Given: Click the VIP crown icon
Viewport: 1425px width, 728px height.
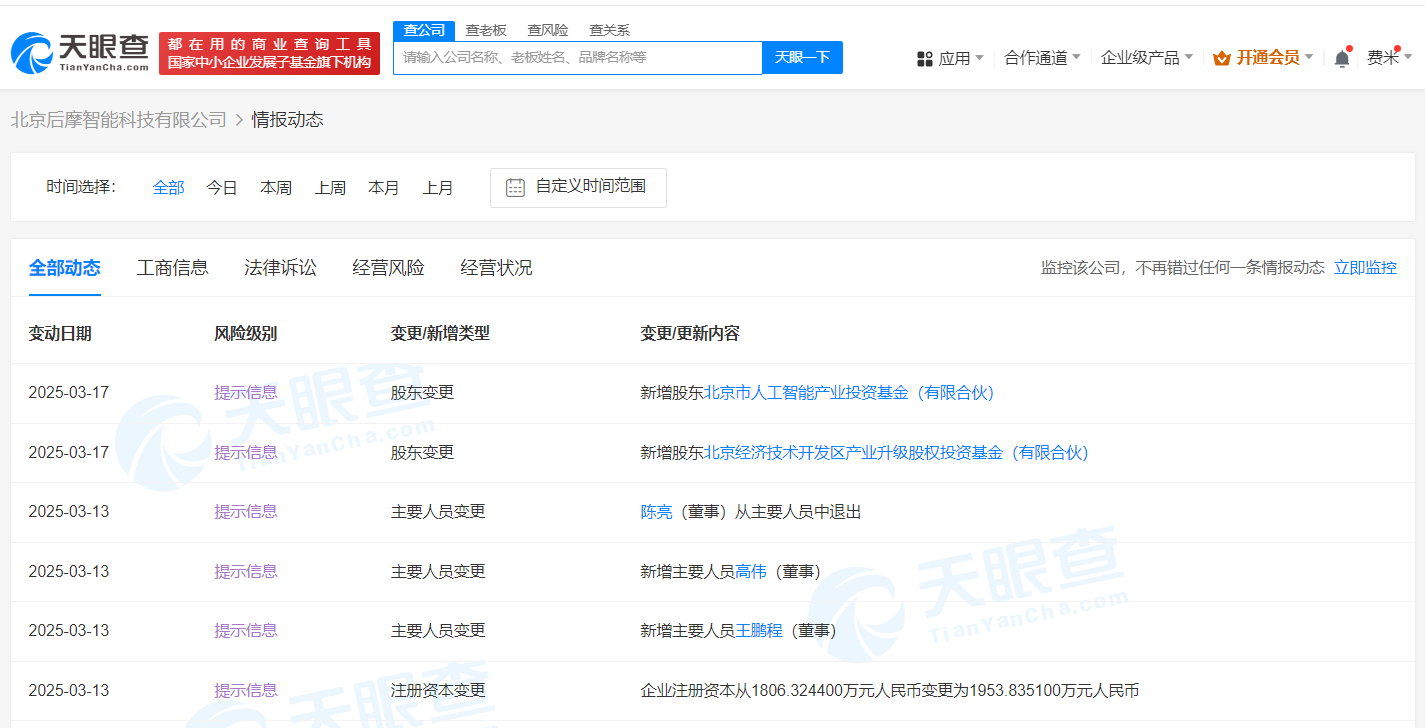Looking at the screenshot, I should [x=1222, y=58].
